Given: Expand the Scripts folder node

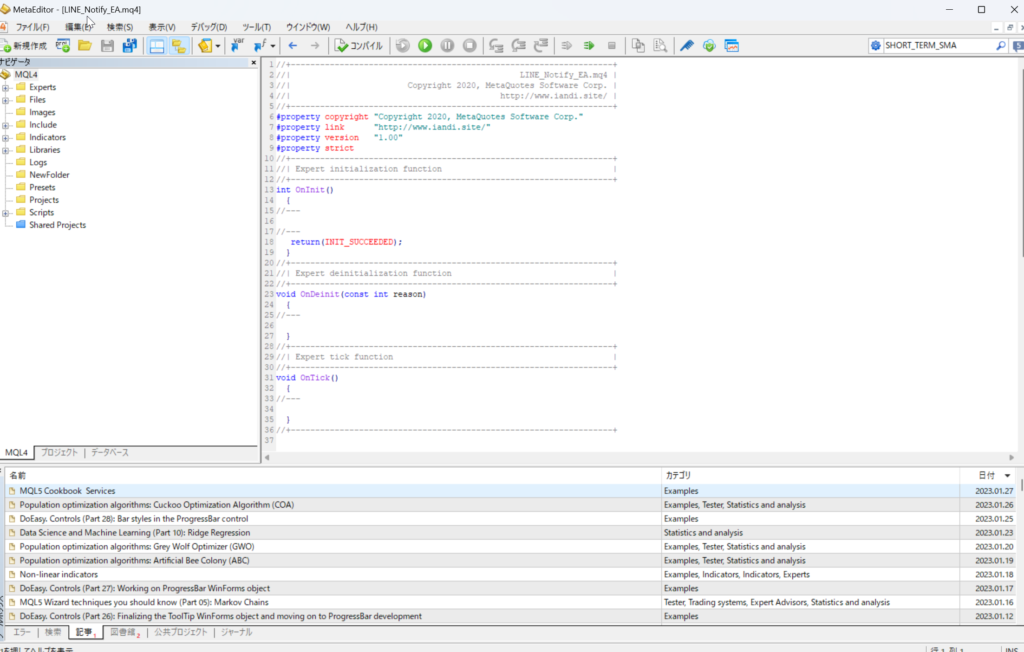Looking at the screenshot, I should [6, 213].
